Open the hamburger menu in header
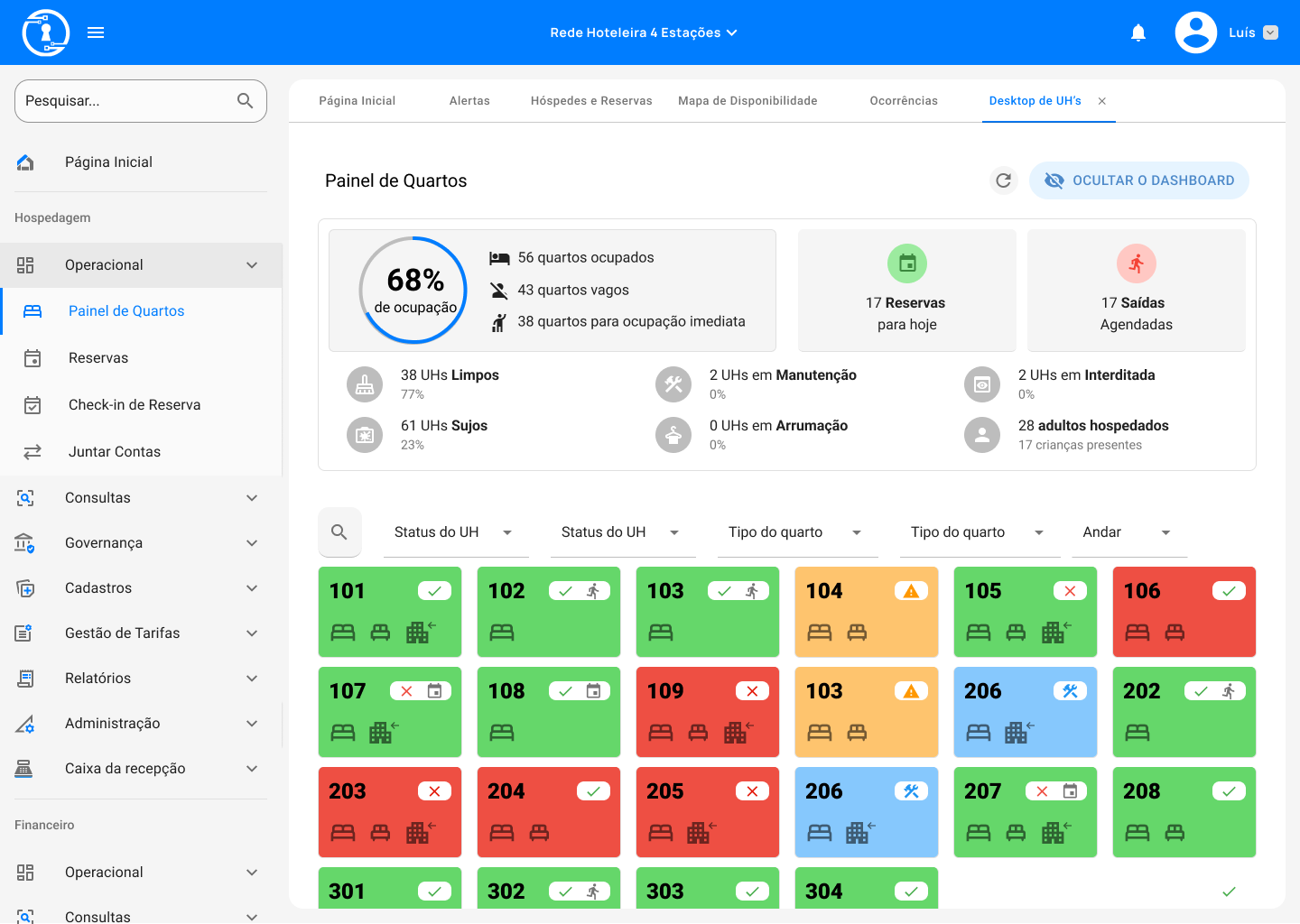 coord(96,33)
